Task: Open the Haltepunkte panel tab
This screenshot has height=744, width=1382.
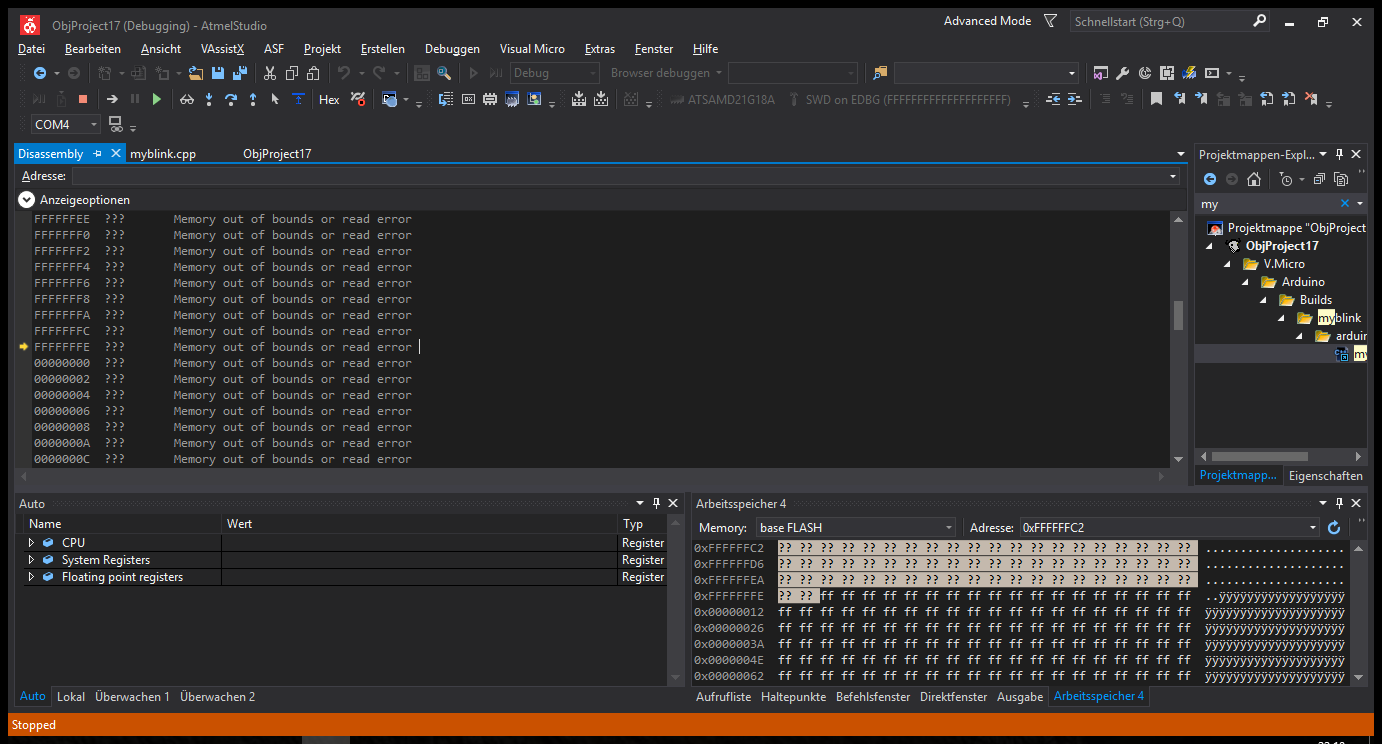Action: [x=793, y=697]
